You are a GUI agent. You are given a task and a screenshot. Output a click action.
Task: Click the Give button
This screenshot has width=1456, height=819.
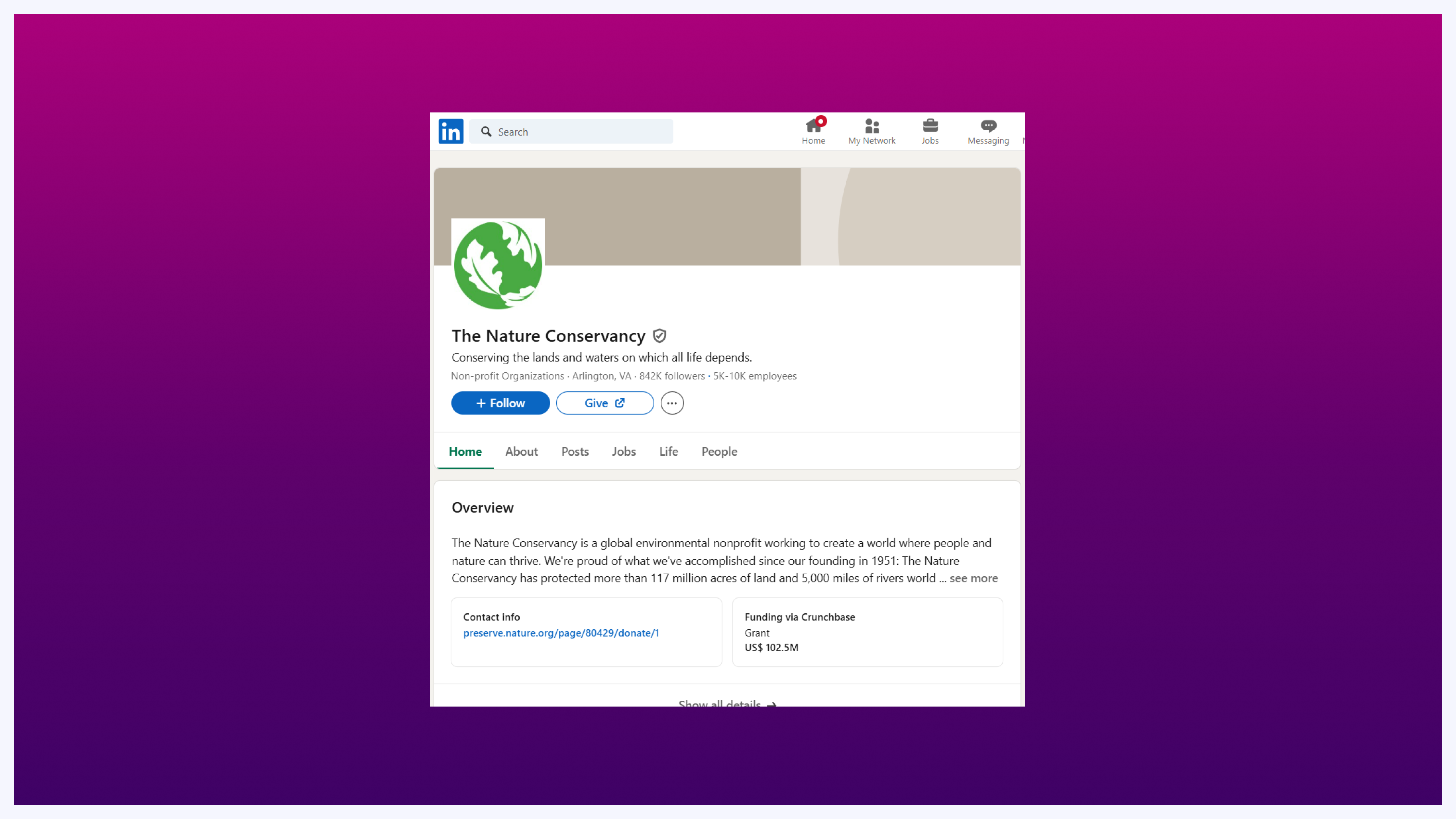[x=605, y=403]
